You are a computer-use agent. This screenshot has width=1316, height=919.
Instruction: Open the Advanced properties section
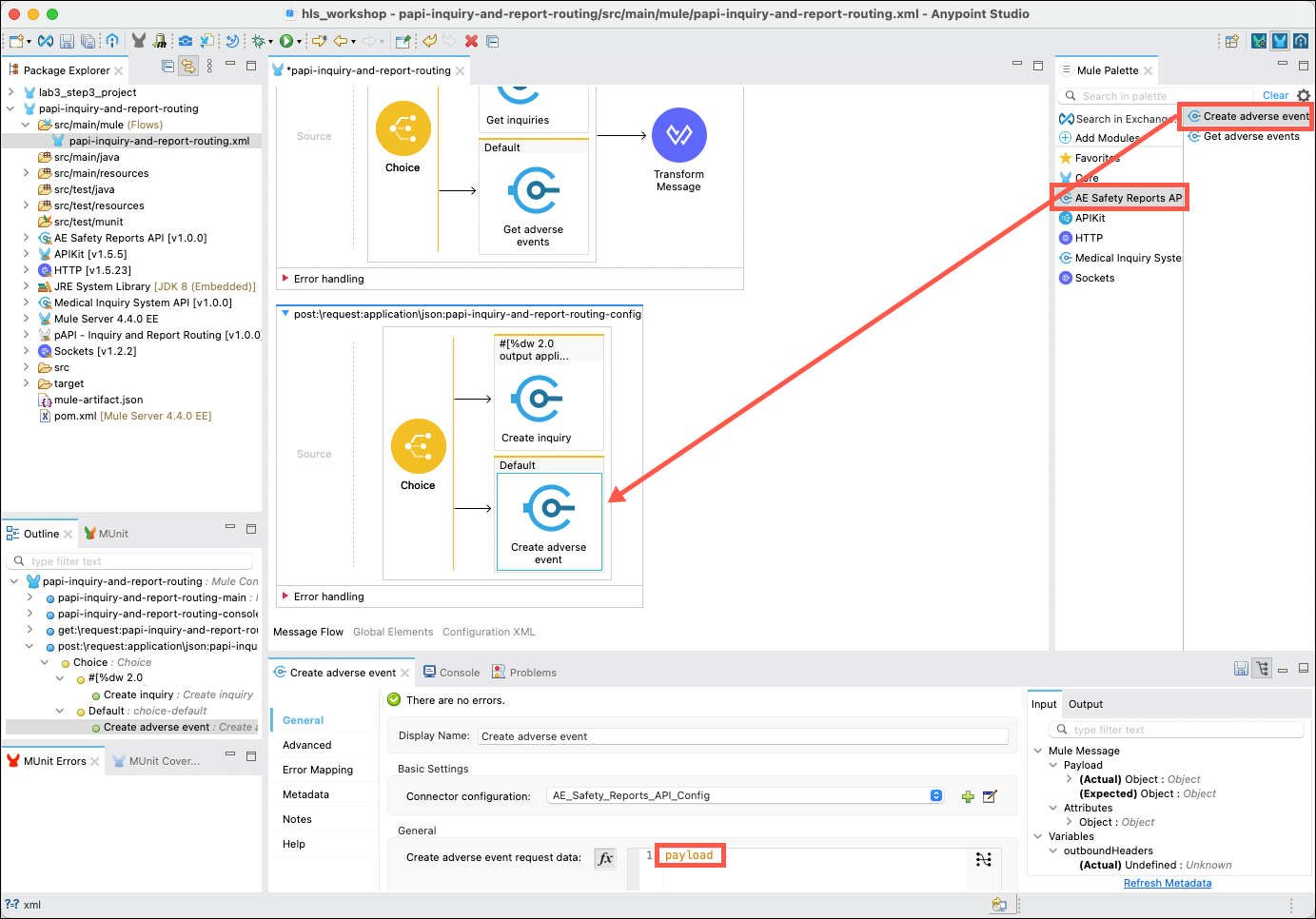click(x=307, y=745)
